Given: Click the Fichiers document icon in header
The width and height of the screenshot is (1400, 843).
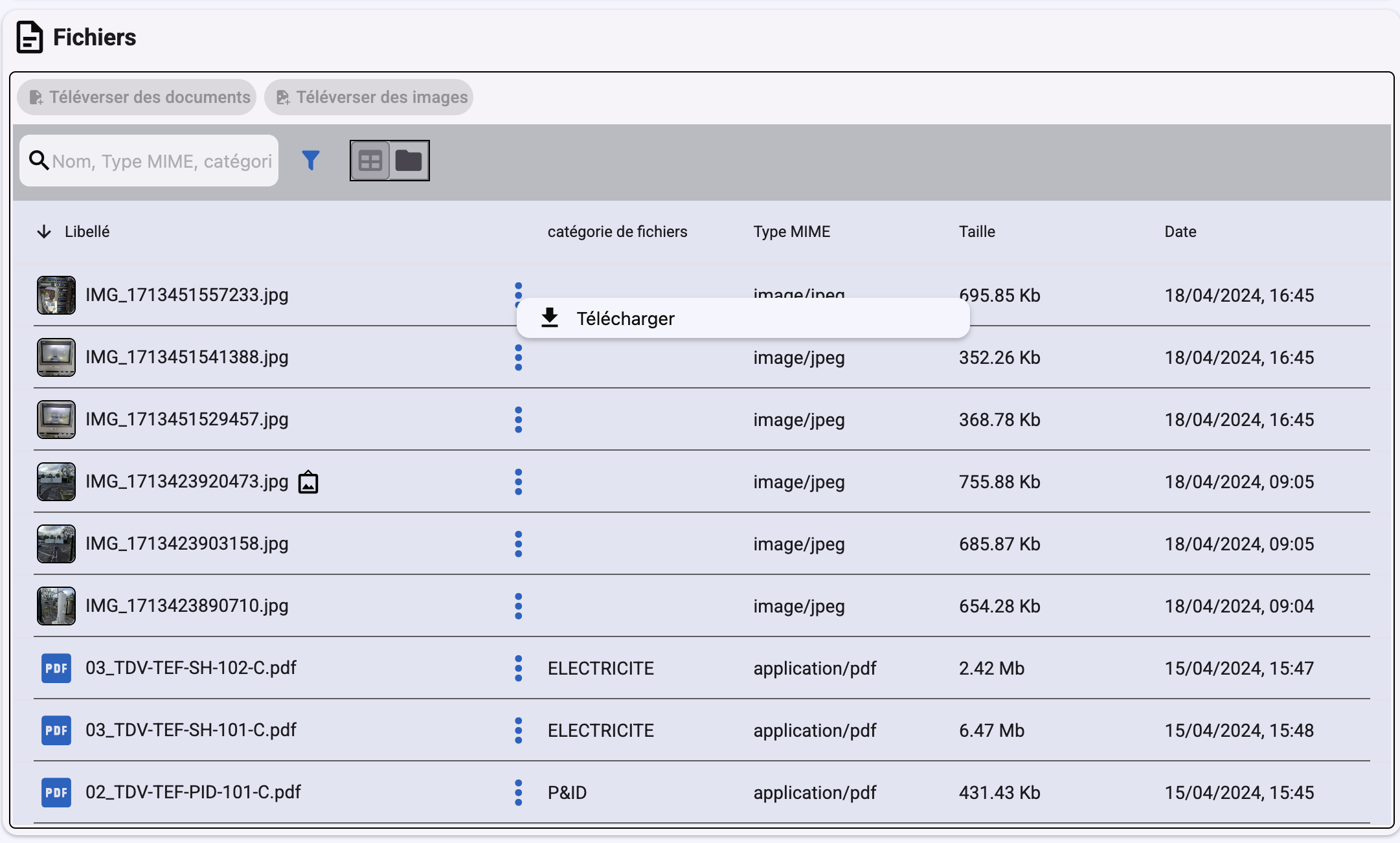Looking at the screenshot, I should tap(30, 37).
